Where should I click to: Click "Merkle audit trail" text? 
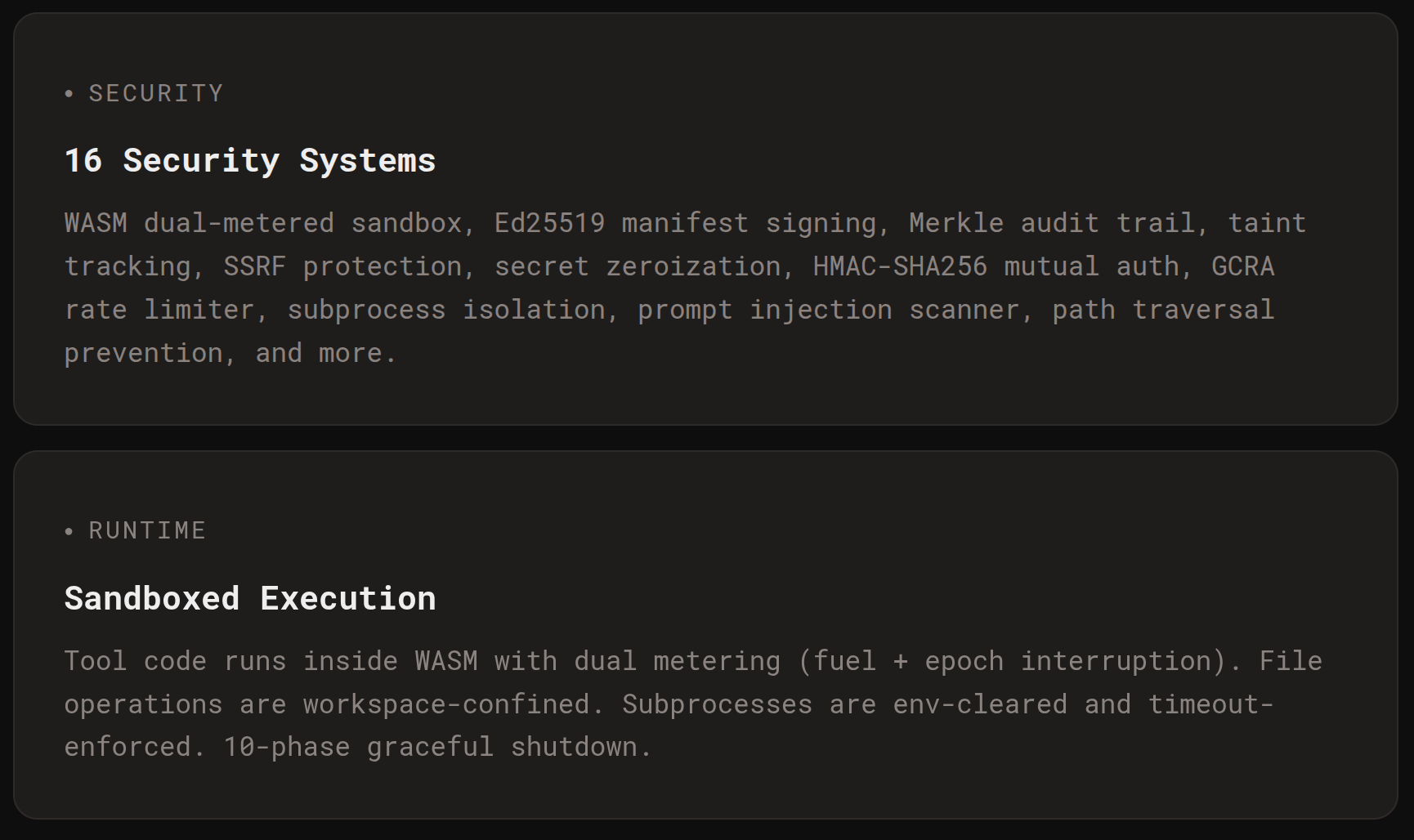(x=1052, y=223)
